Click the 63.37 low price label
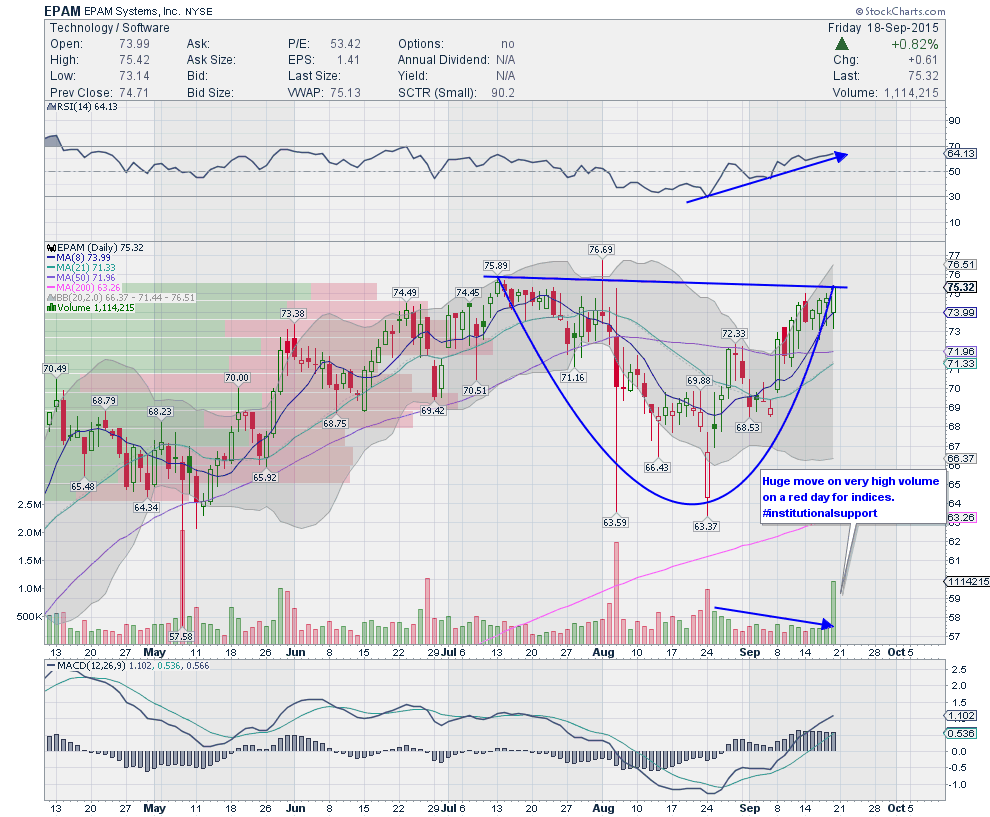990x817 pixels. [706, 526]
